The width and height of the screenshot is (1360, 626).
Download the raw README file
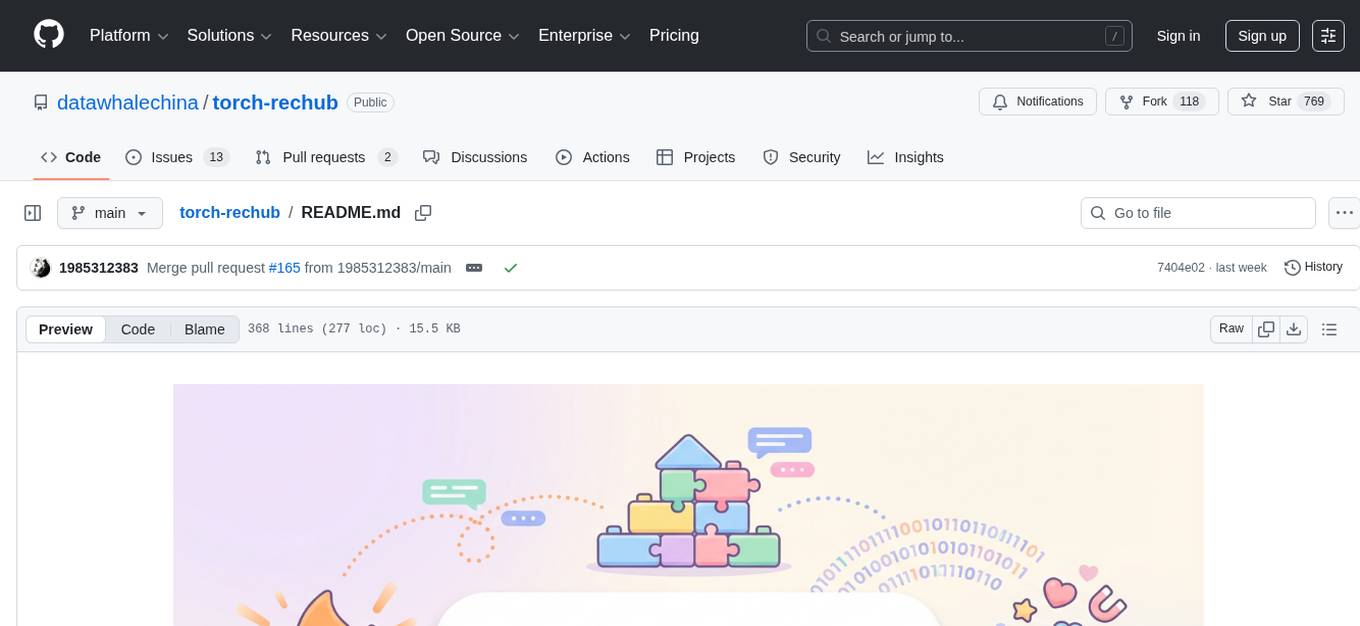pyautogui.click(x=1294, y=328)
